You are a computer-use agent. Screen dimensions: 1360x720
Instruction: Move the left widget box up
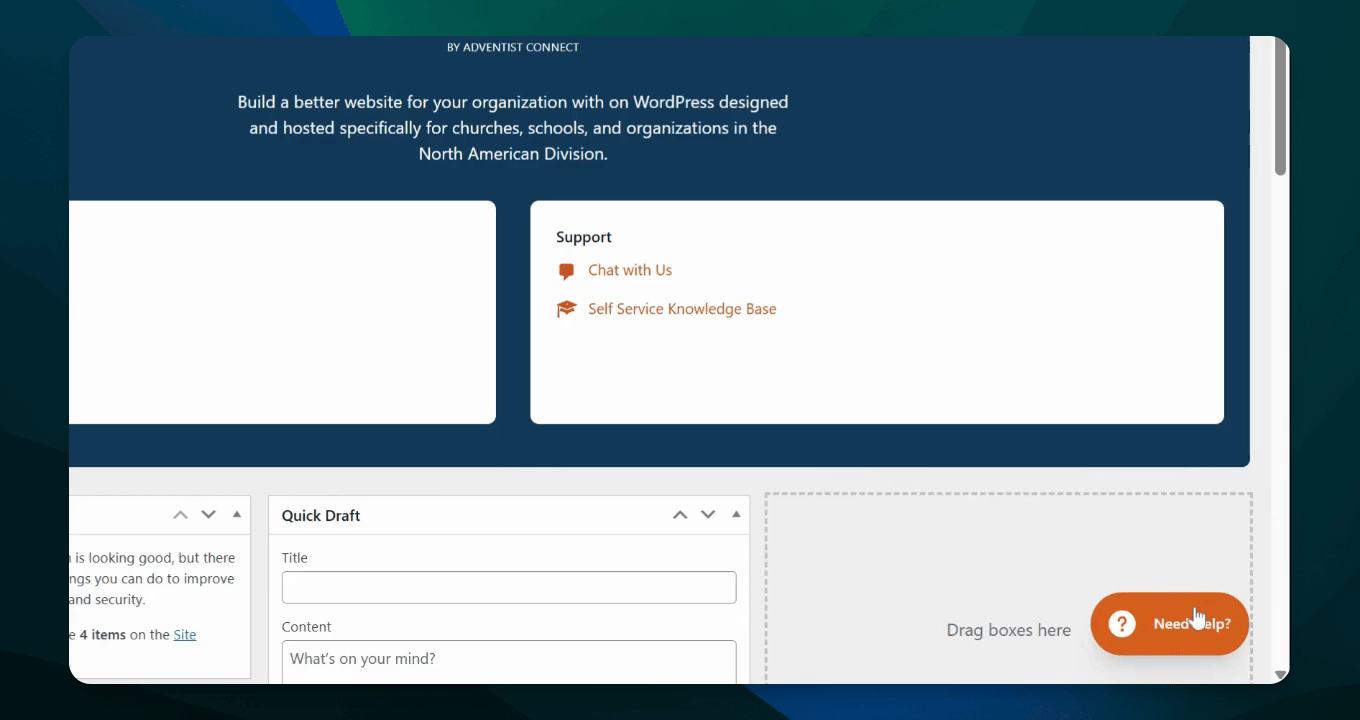(x=180, y=515)
